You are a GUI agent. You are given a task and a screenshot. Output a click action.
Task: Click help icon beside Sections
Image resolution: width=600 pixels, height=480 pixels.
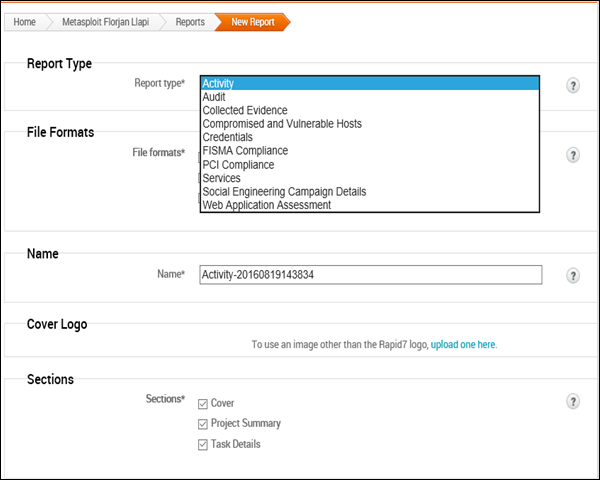coord(573,401)
